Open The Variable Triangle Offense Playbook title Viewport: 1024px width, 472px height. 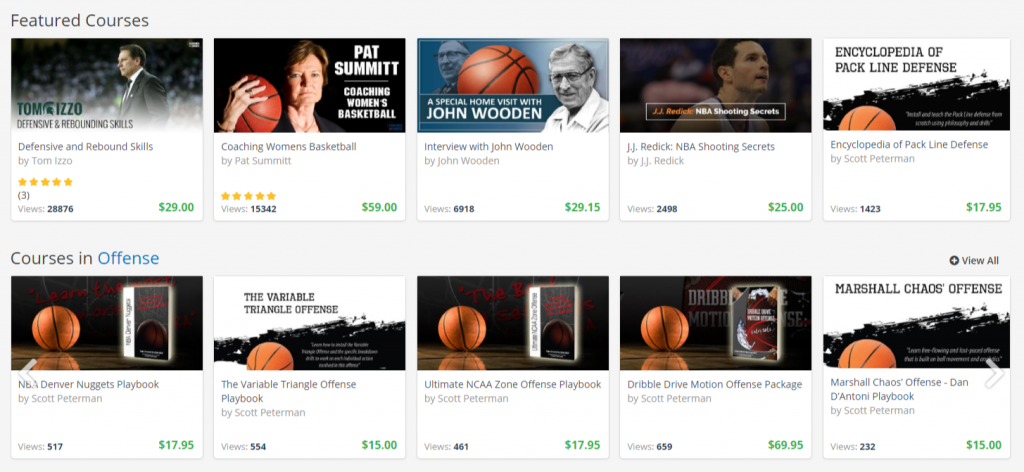[x=289, y=391]
